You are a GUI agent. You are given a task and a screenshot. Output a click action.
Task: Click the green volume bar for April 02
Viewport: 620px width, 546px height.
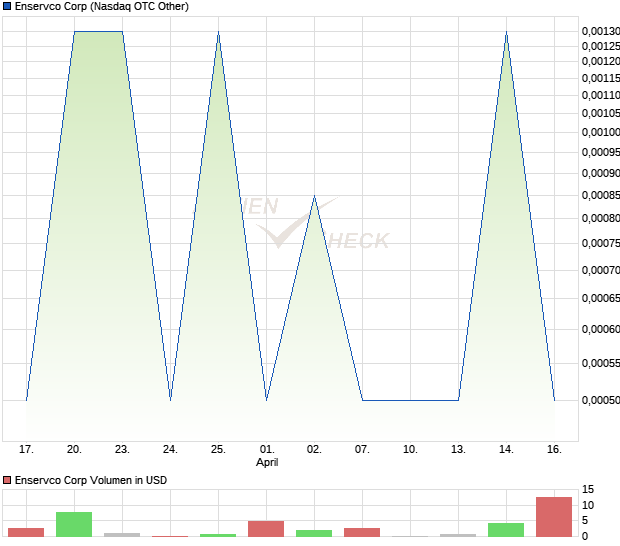314,533
